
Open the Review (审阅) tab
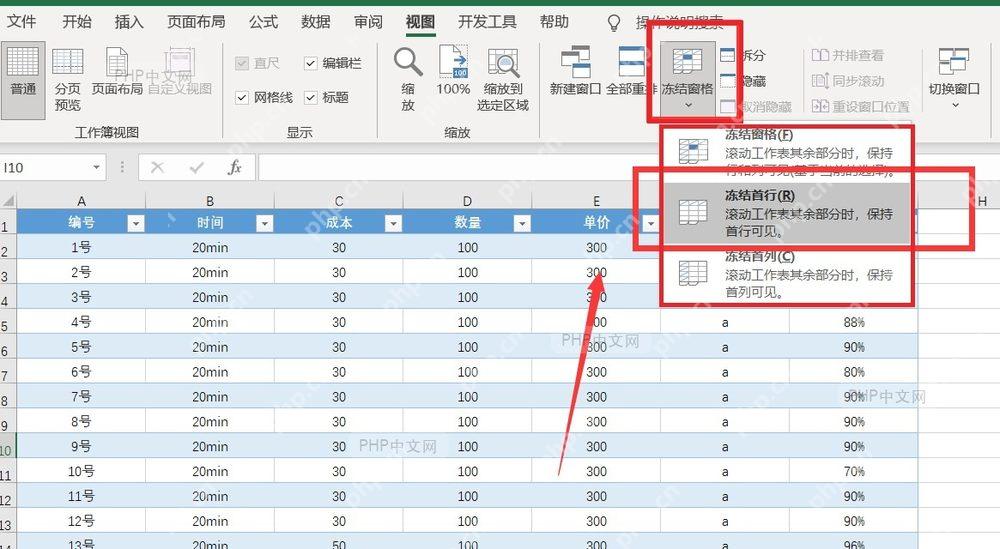(x=369, y=22)
